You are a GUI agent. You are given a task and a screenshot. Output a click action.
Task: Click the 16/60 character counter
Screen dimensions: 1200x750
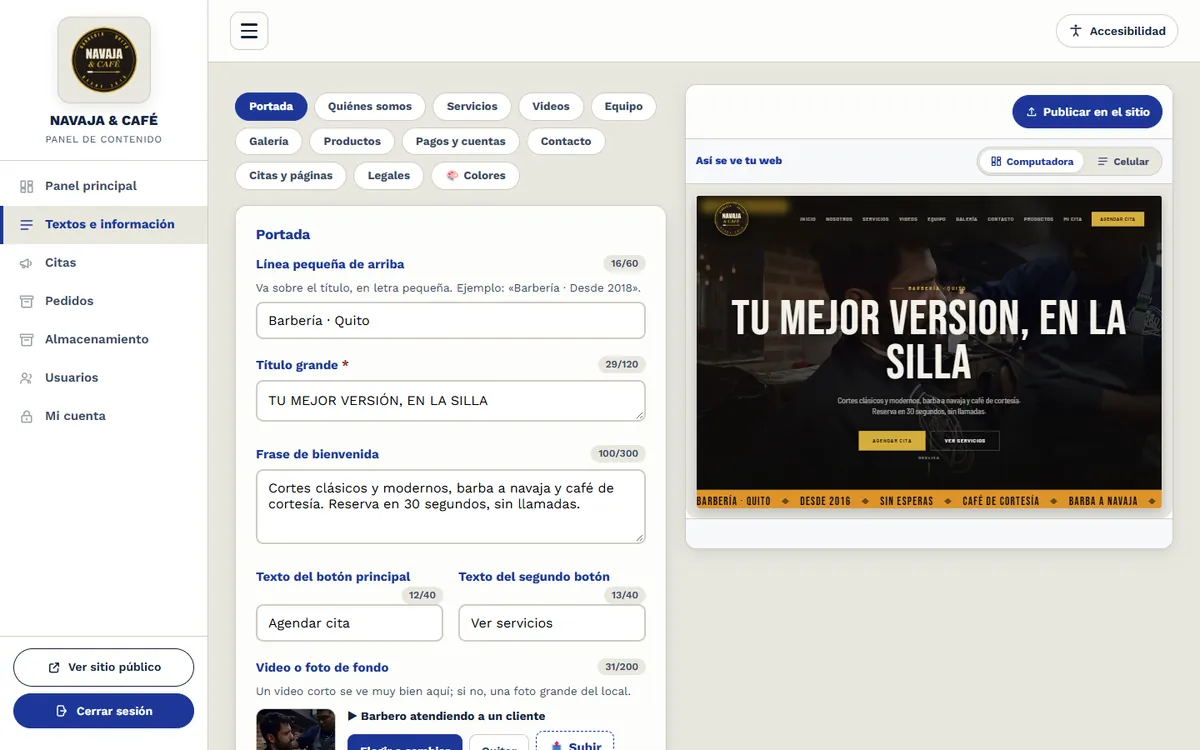pos(624,264)
